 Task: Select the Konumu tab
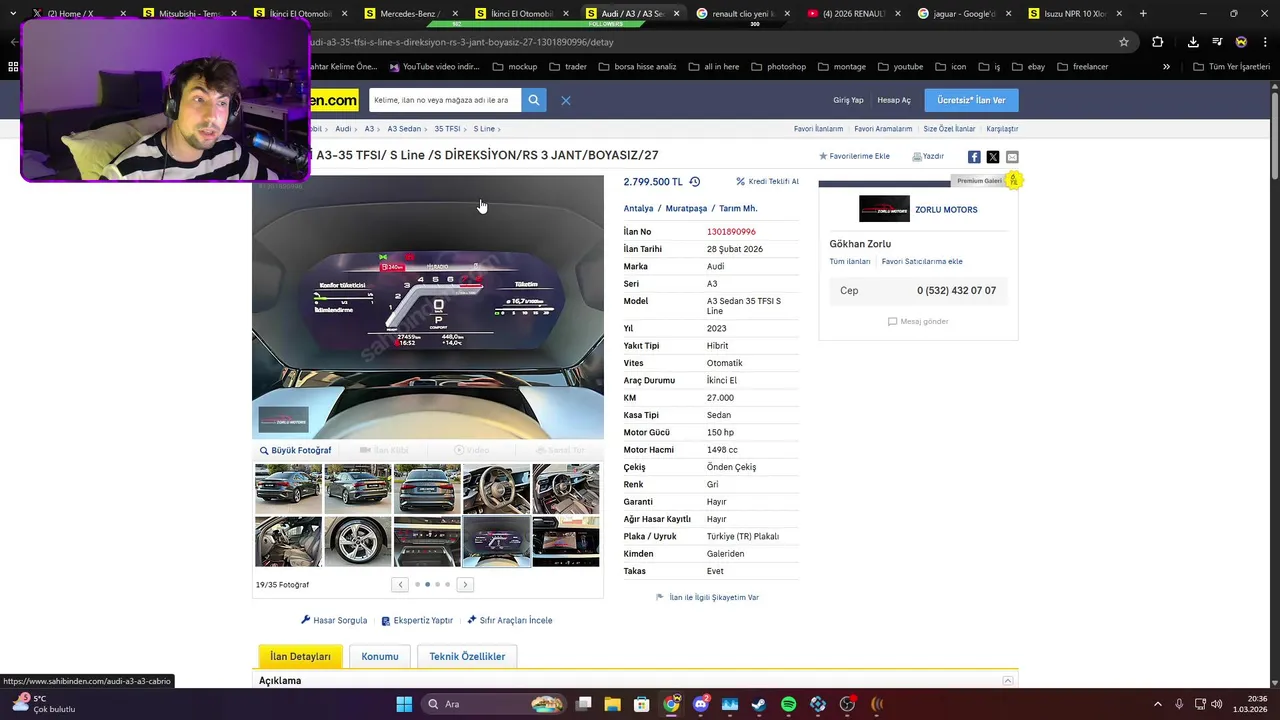click(x=380, y=657)
